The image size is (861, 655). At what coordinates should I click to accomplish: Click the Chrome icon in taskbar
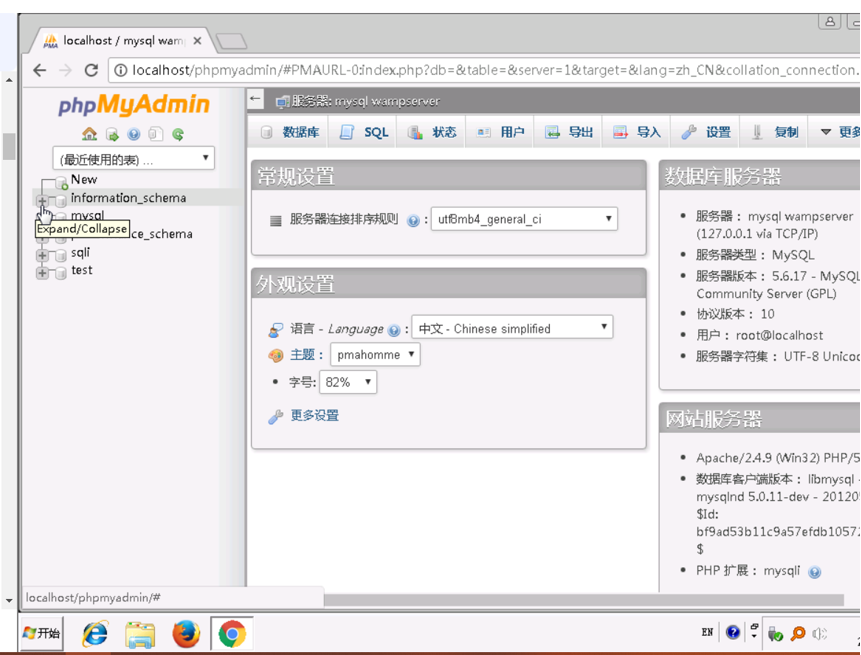(232, 634)
